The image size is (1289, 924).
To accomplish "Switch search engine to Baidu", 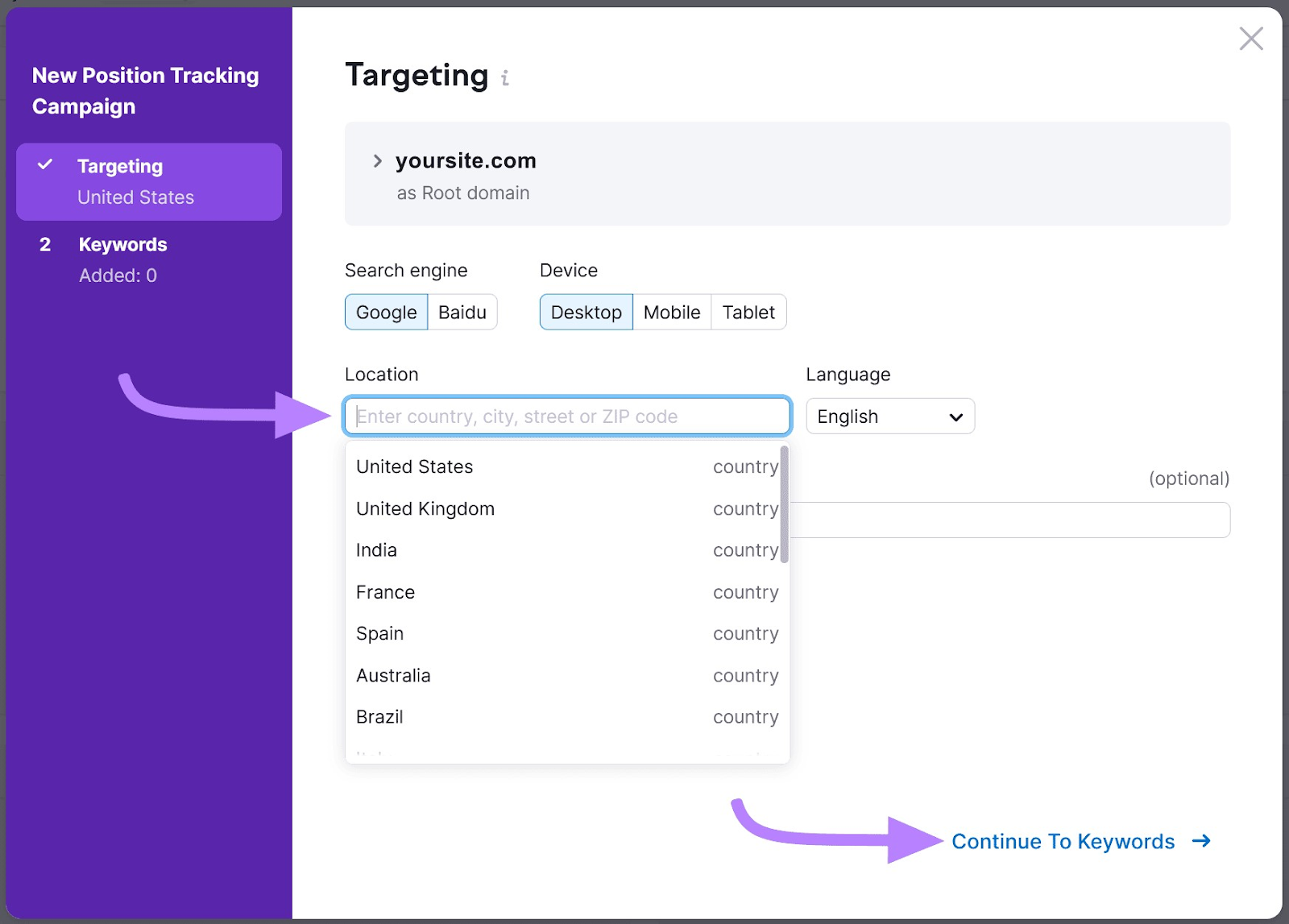I will [x=462, y=313].
